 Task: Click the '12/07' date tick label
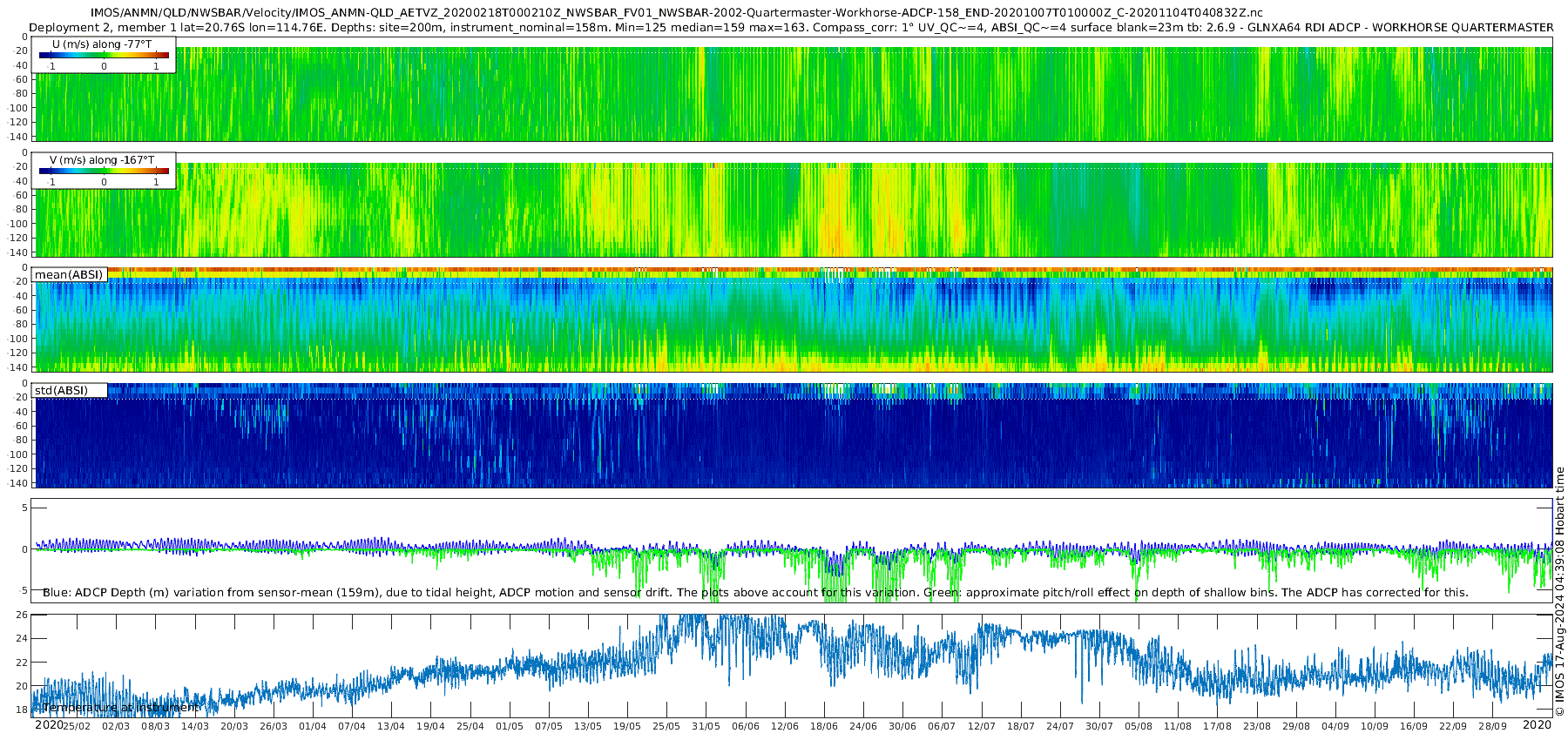982,726
